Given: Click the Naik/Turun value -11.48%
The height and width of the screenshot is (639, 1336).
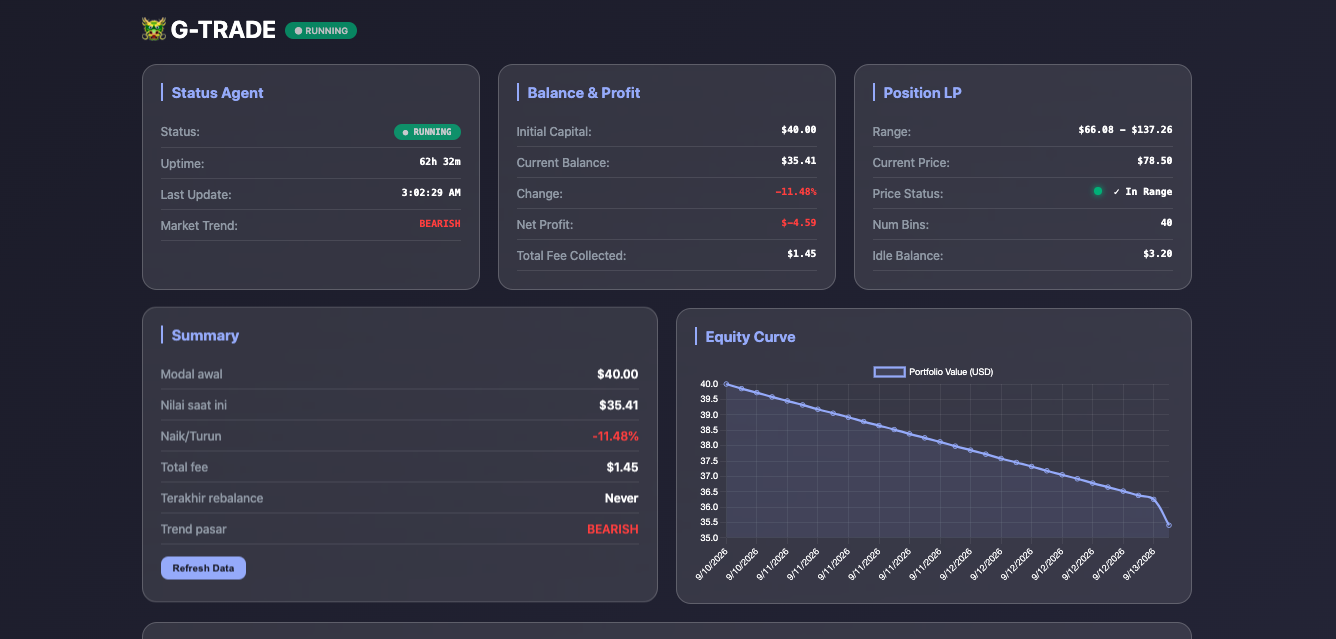Looking at the screenshot, I should pyautogui.click(x=616, y=436).
